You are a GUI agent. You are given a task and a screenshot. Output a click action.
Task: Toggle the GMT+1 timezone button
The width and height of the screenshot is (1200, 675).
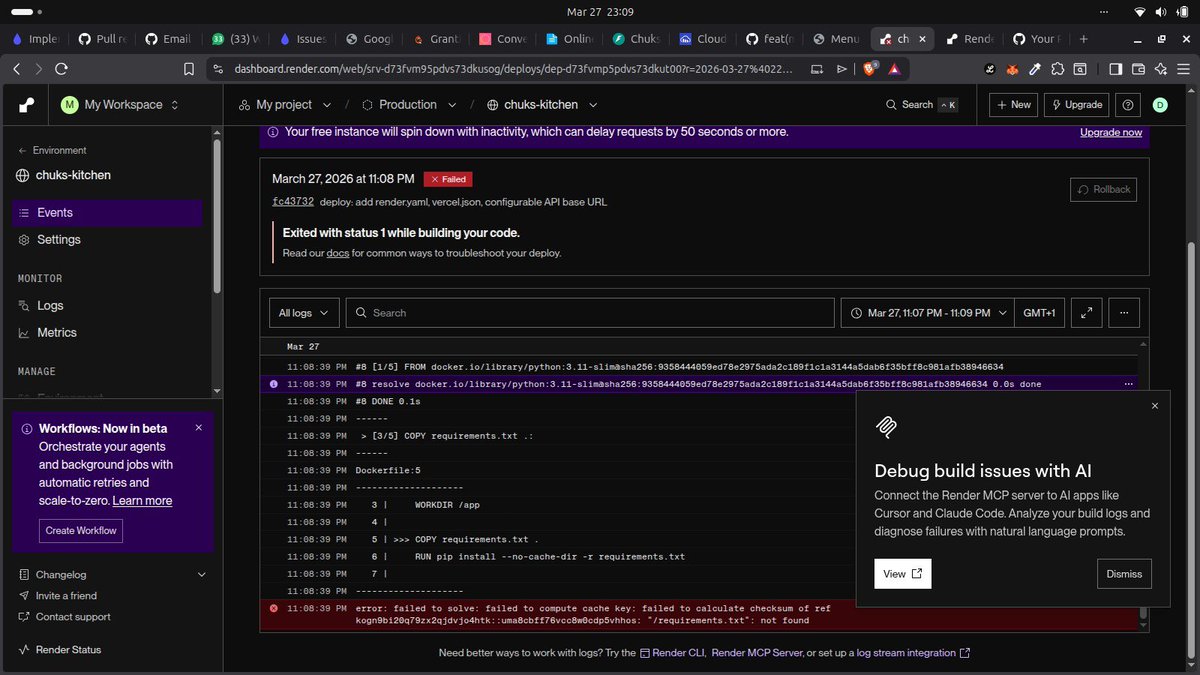(1039, 313)
